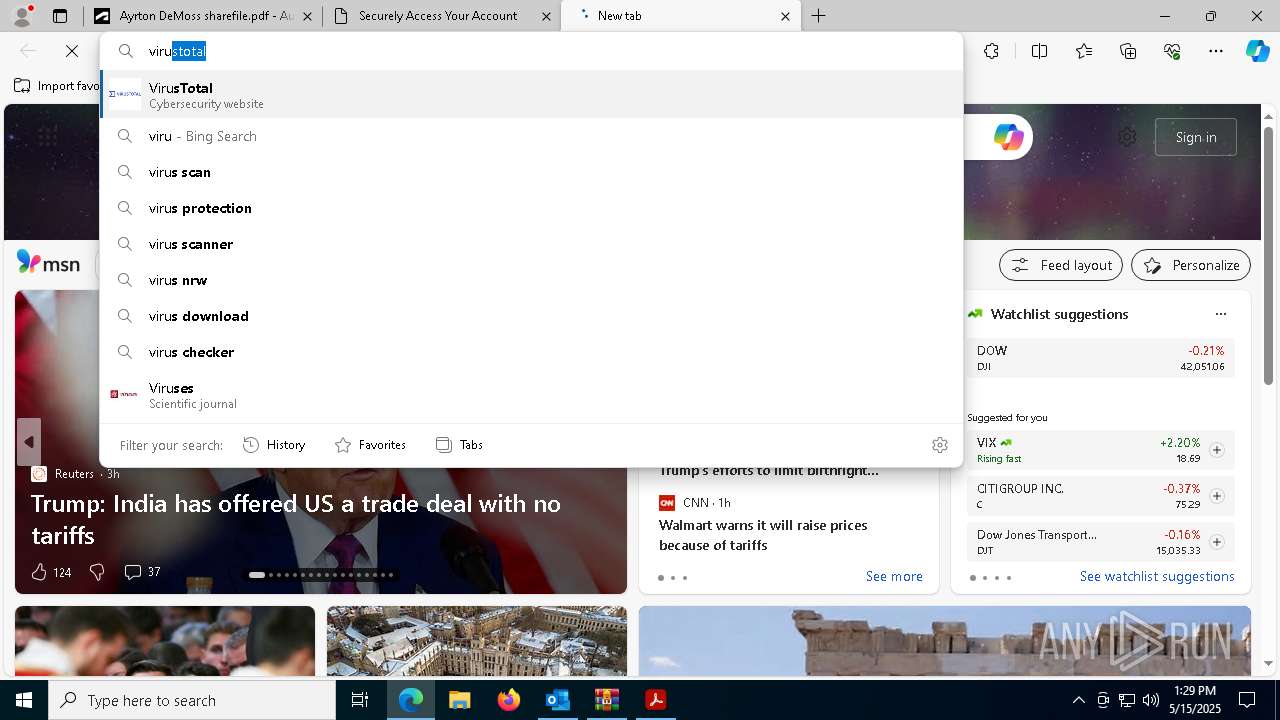Open new tab page settings gear
The height and width of the screenshot is (720, 1280).
1127,137
